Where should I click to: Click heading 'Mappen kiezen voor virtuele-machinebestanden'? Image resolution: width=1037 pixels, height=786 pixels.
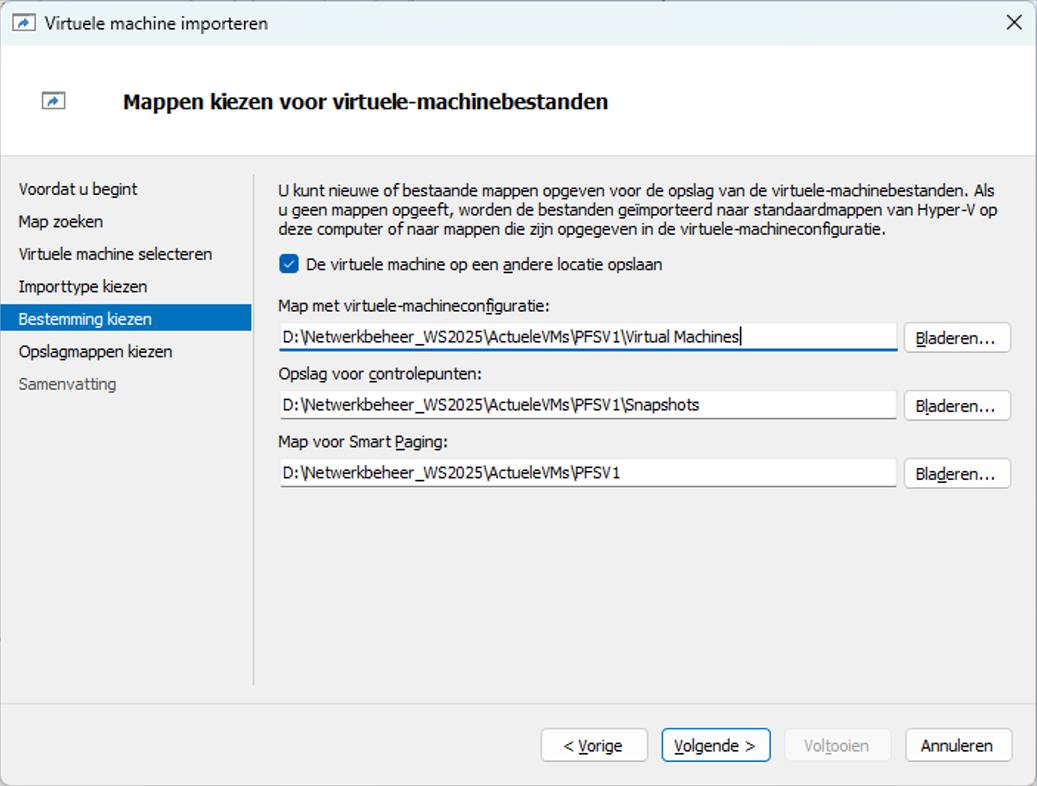click(365, 102)
